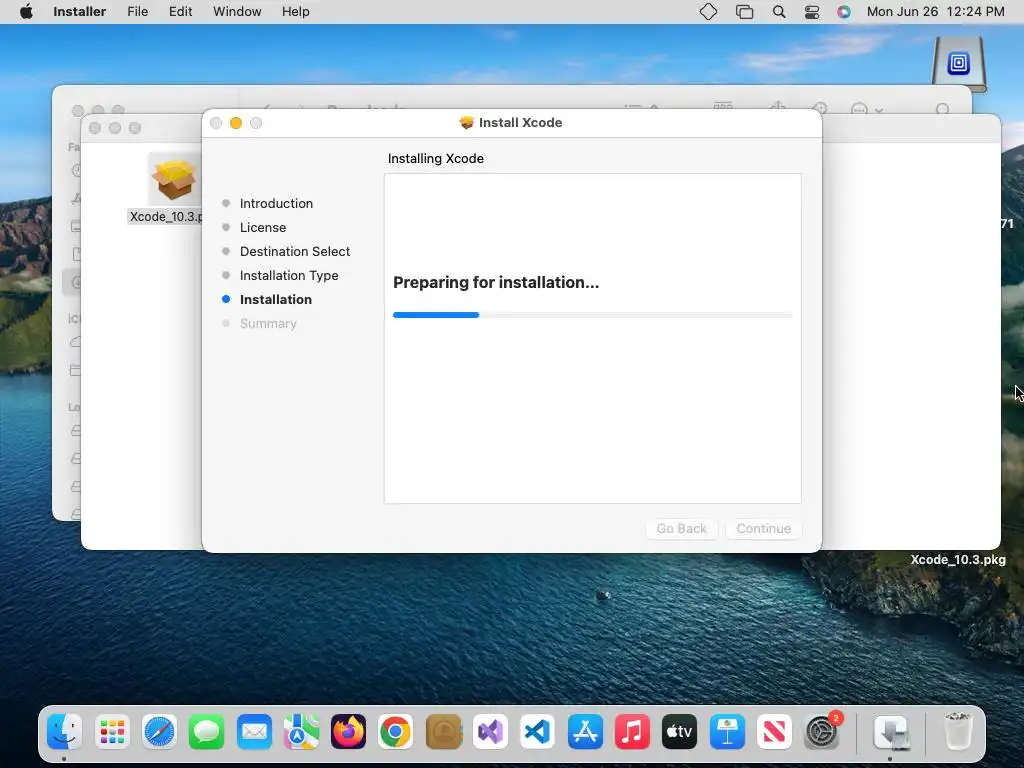This screenshot has height=768, width=1024.
Task: Open Finder from the Dock
Action: (x=65, y=731)
